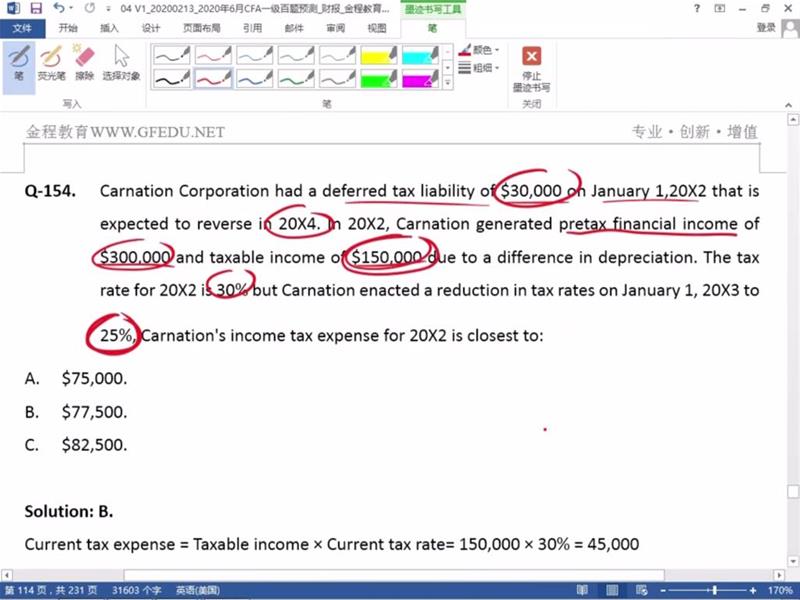Undo the last action in Quick Access toolbar
Viewport: 800px width, 600px height.
[60, 8]
